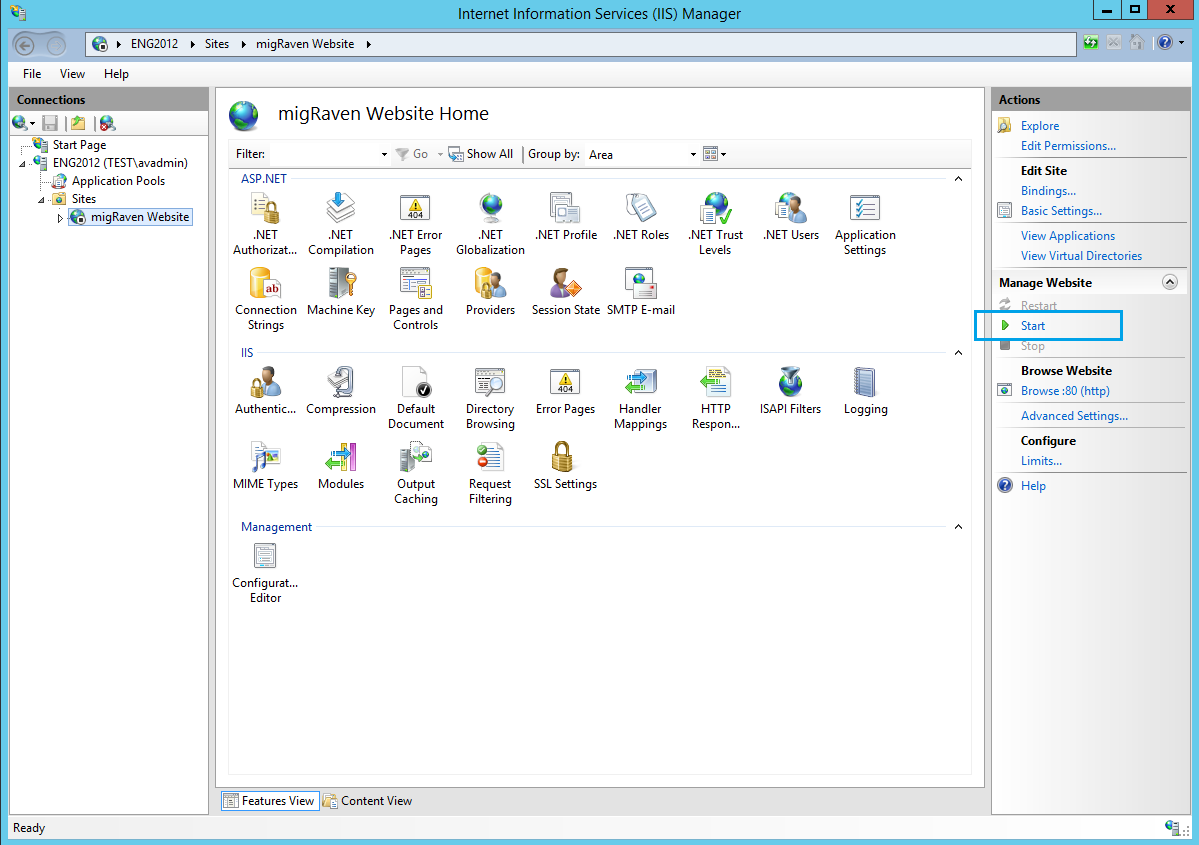Image resolution: width=1199 pixels, height=845 pixels.
Task: Open the view mode dropdown button
Action: coord(714,154)
